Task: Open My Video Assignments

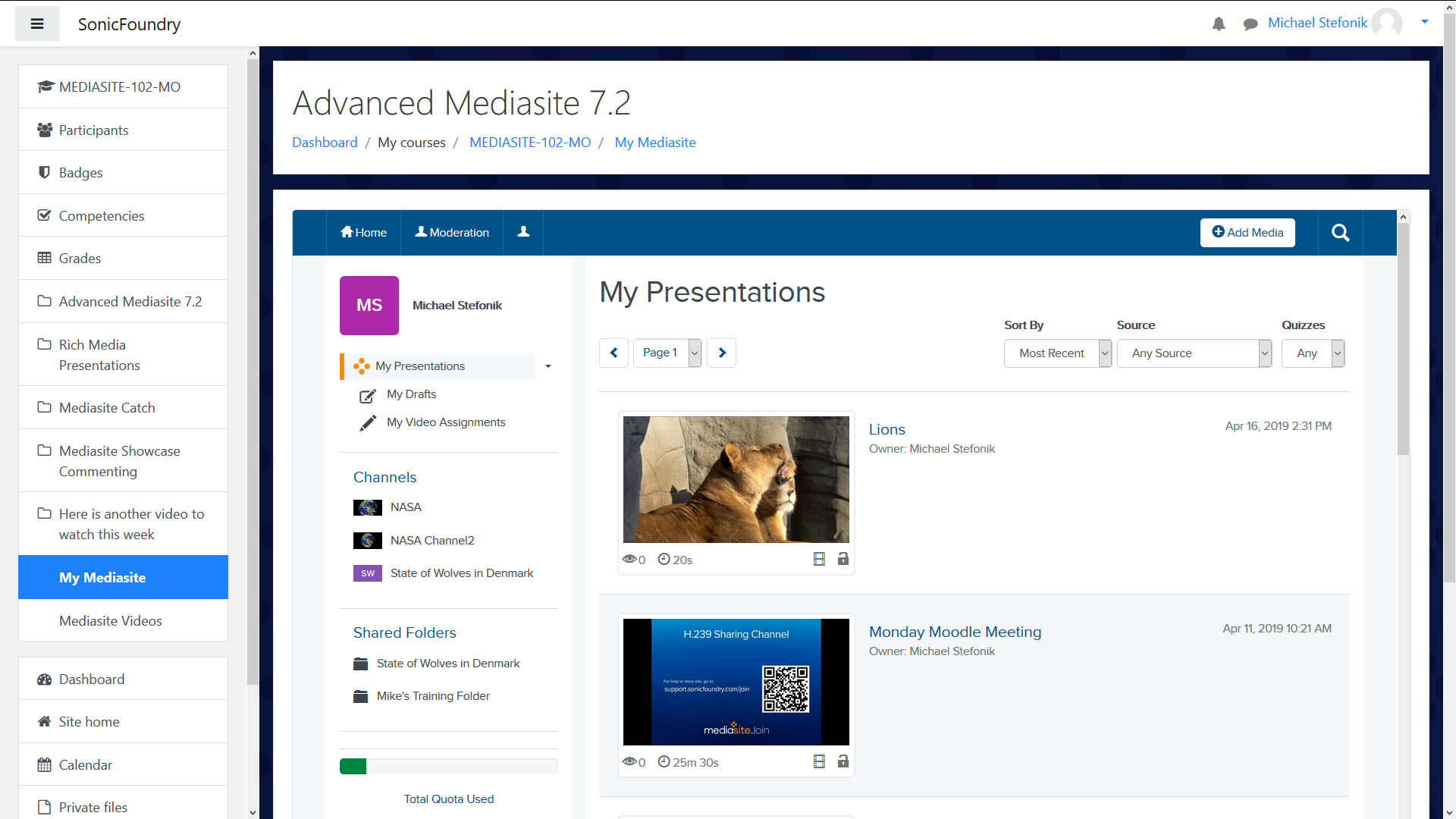Action: [446, 422]
